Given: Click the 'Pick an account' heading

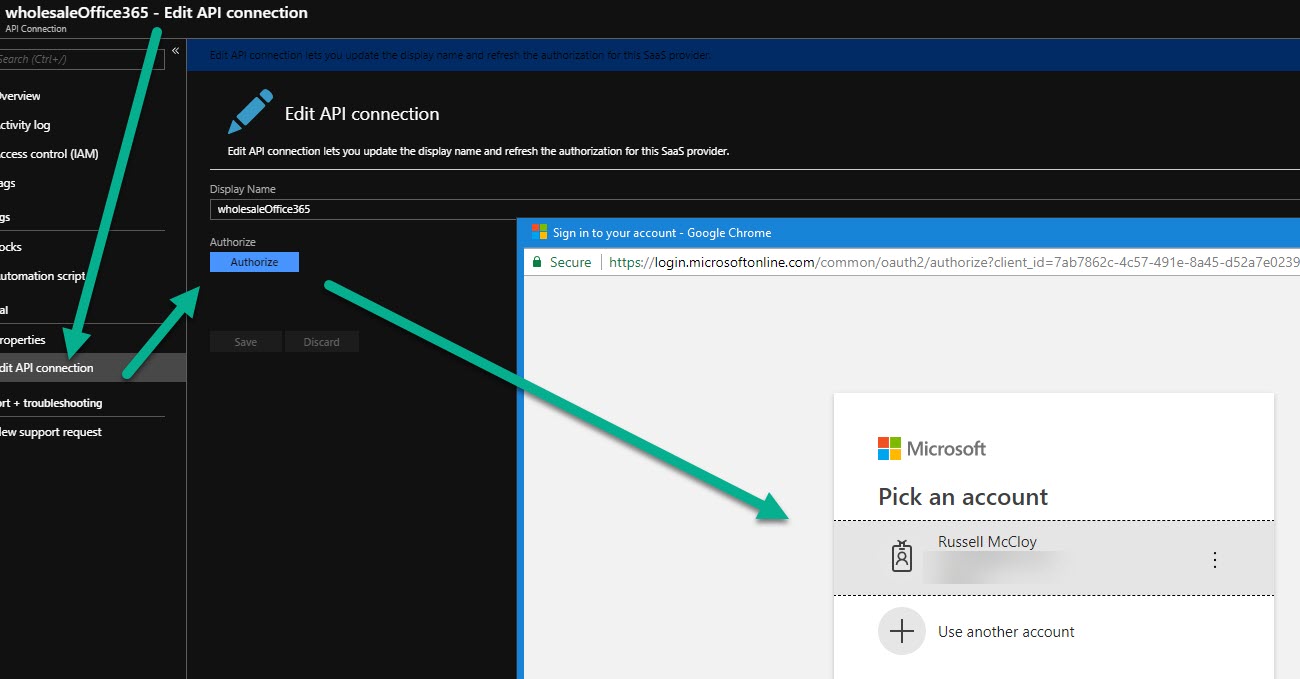Looking at the screenshot, I should click(x=963, y=497).
